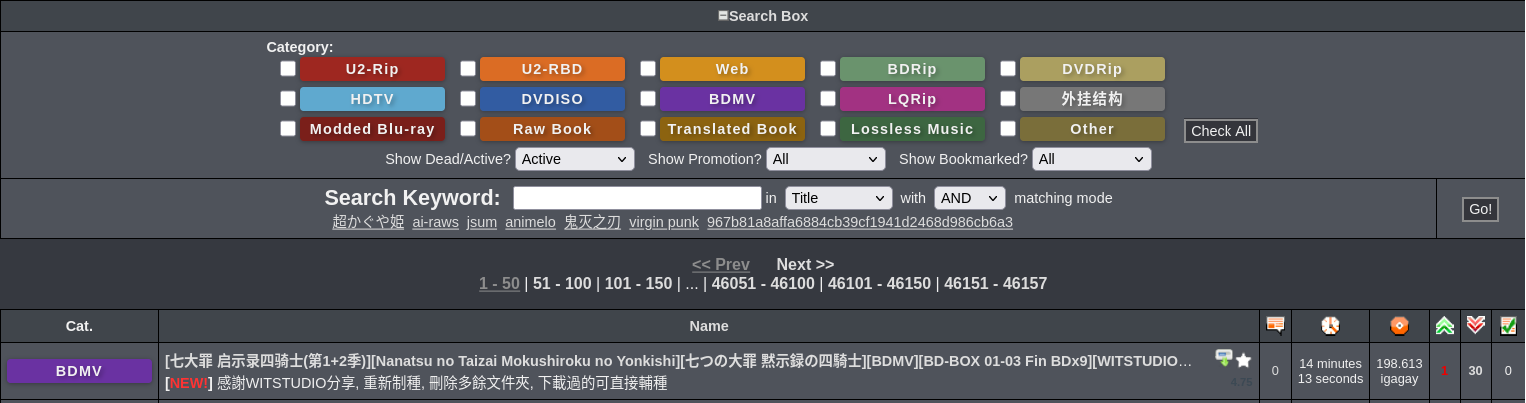Viewport: 1526px width, 403px height.
Task: Jump to results 46101 - 46150
Action: pyautogui.click(x=879, y=283)
